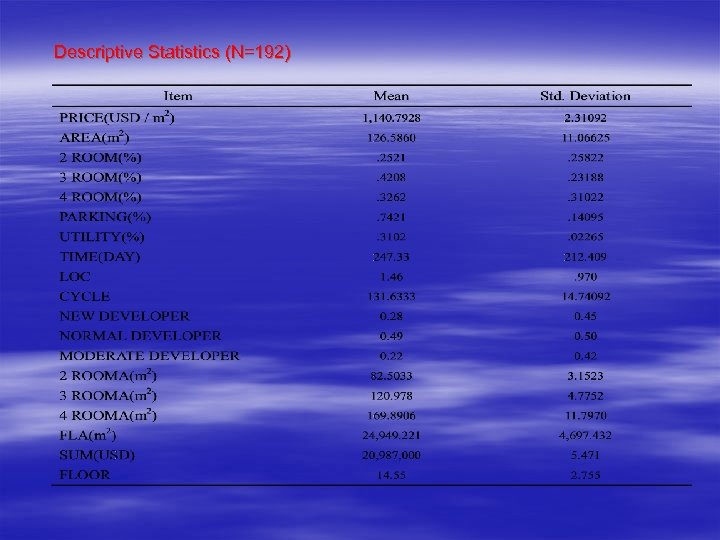
Task: Select the 'LOC' row label
Action: [75, 276]
